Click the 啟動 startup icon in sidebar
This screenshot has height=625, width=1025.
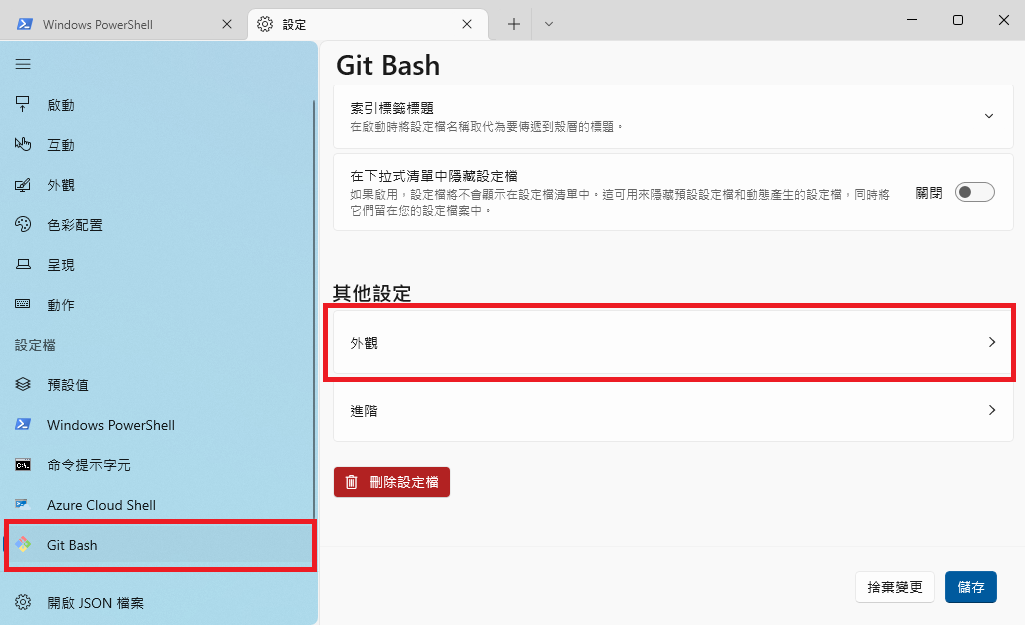(23, 105)
